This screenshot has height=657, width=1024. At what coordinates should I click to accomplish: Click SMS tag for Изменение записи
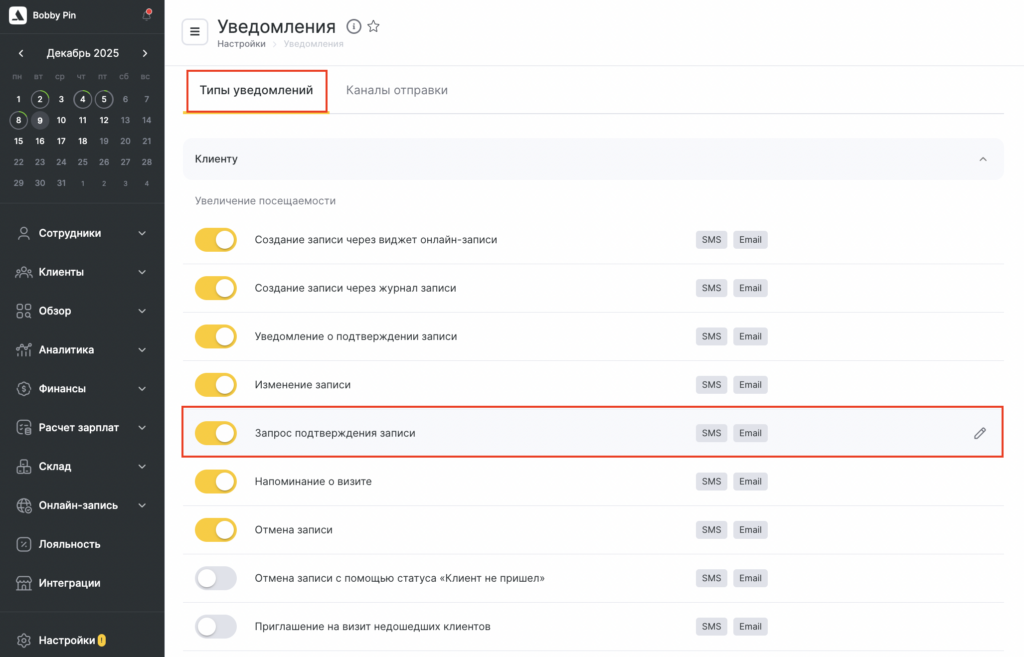click(x=711, y=385)
